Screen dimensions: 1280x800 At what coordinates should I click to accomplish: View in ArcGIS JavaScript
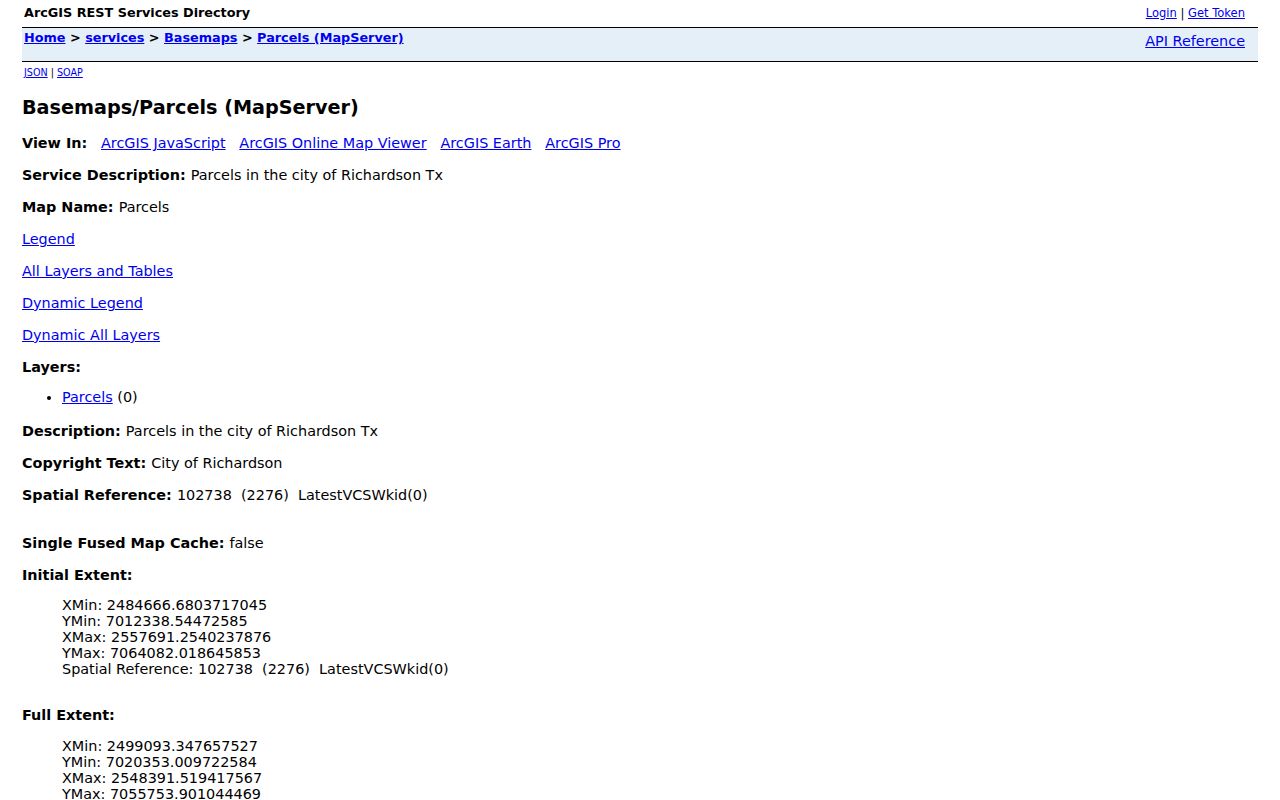(163, 143)
